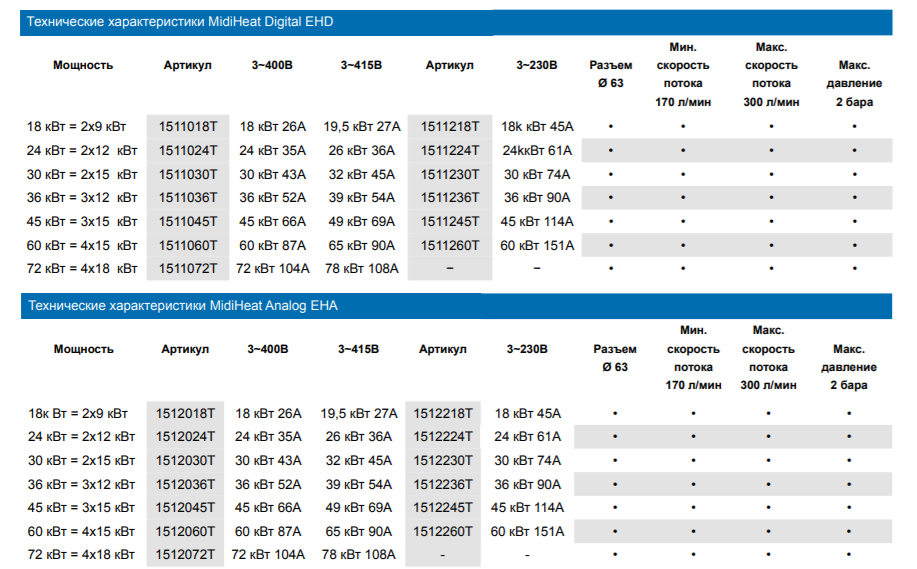Click the '18к Вт = 2х9 кВт' power cell
Screen dimensions: 917x569
pyautogui.click(x=78, y=413)
